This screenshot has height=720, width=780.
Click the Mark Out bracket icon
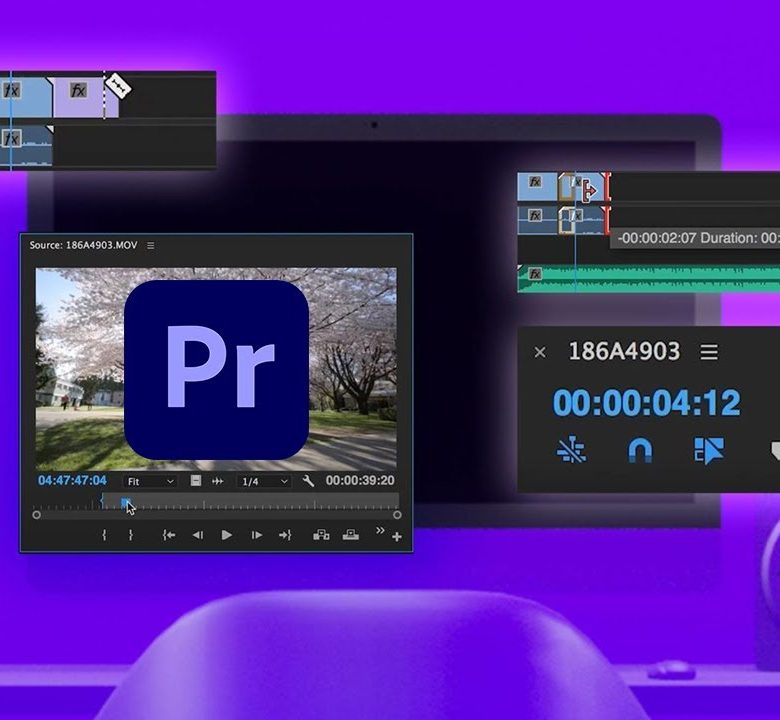tap(130, 535)
